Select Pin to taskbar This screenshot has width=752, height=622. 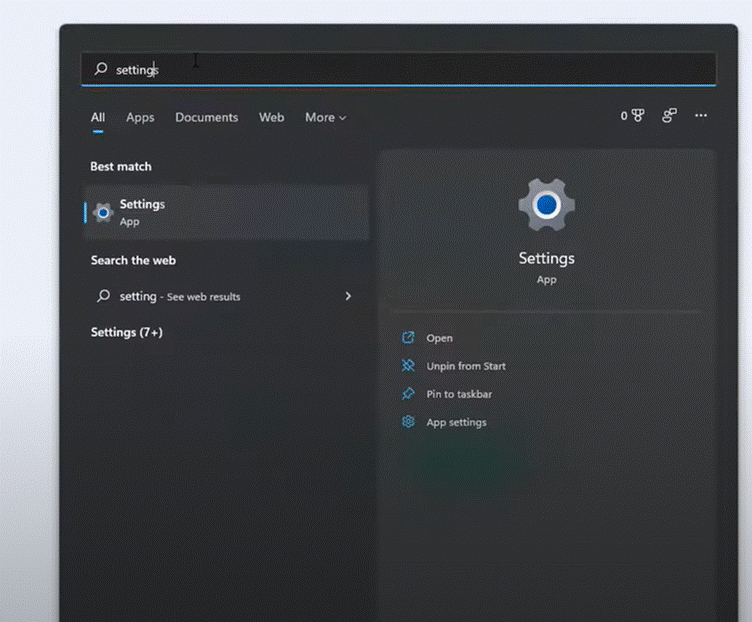point(459,394)
